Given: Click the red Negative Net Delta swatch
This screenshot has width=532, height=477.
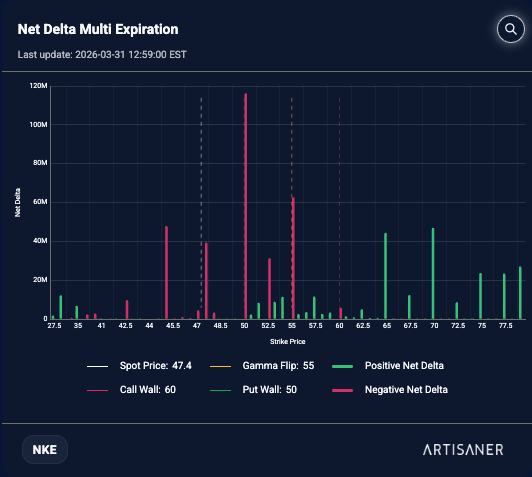Looking at the screenshot, I should pyautogui.click(x=342, y=390).
